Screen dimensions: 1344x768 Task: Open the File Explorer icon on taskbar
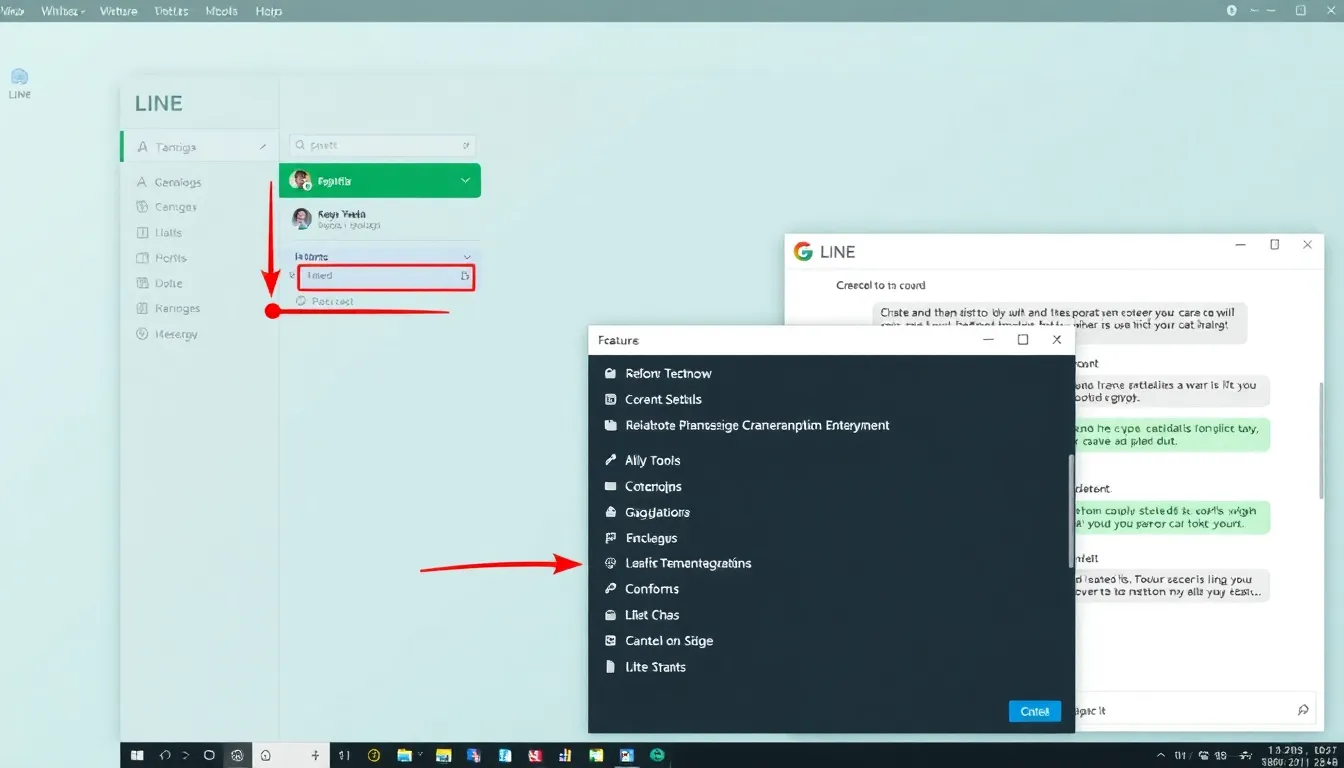click(x=405, y=756)
